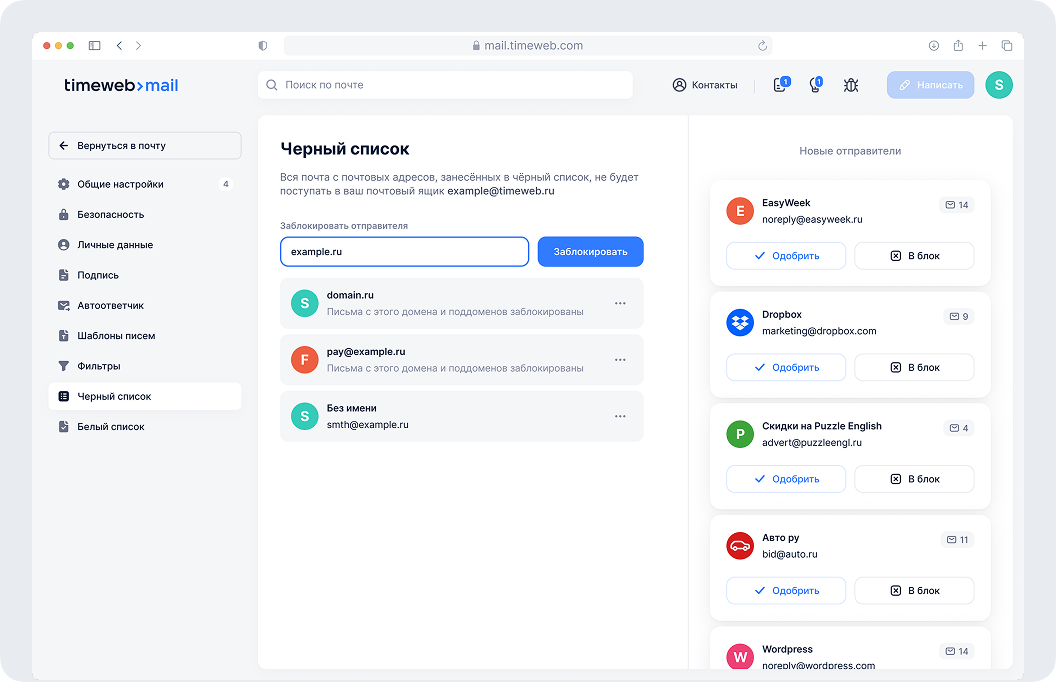Go to Белый список in sidebar

111,427
